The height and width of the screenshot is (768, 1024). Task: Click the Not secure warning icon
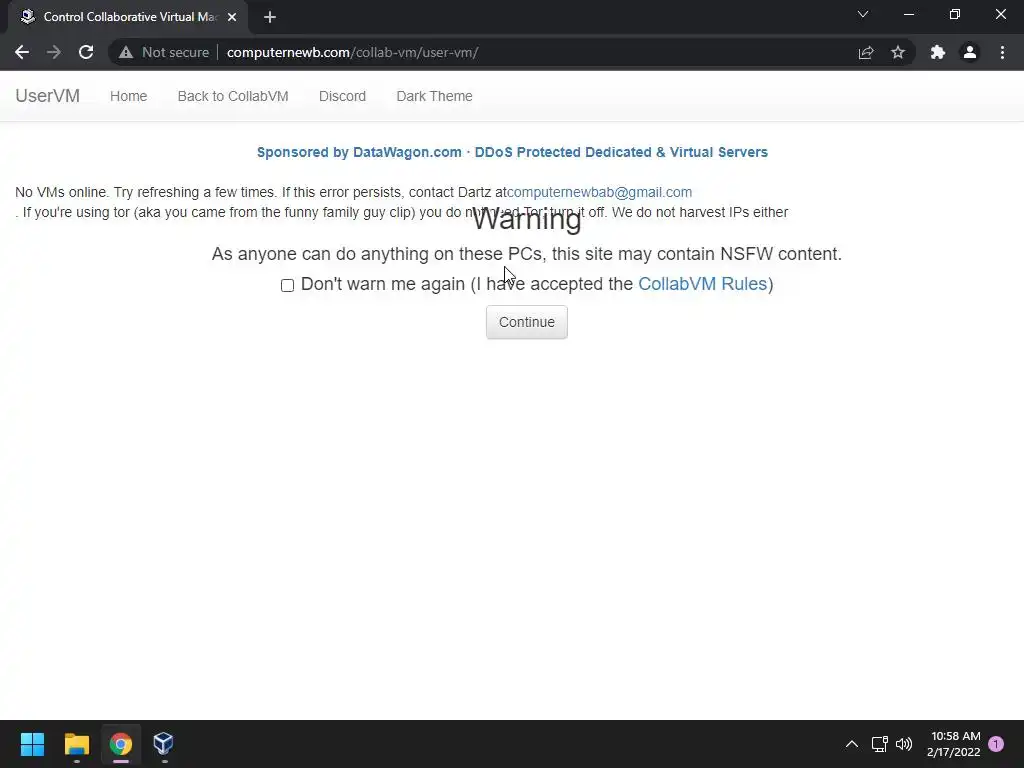click(126, 52)
